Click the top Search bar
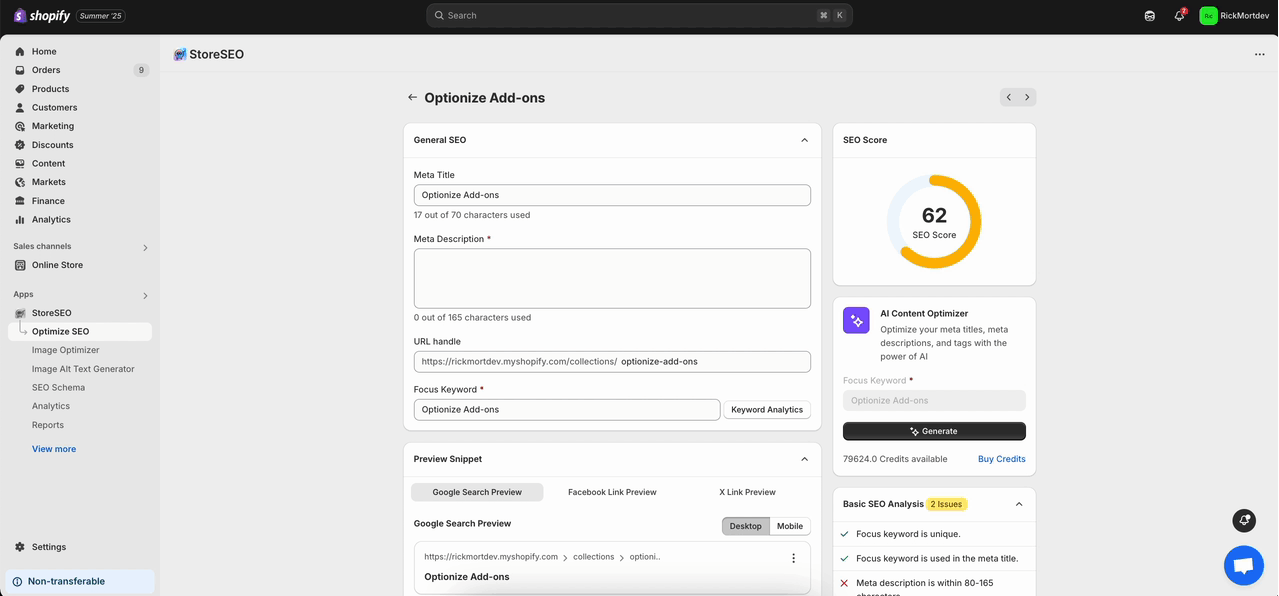 tap(639, 16)
